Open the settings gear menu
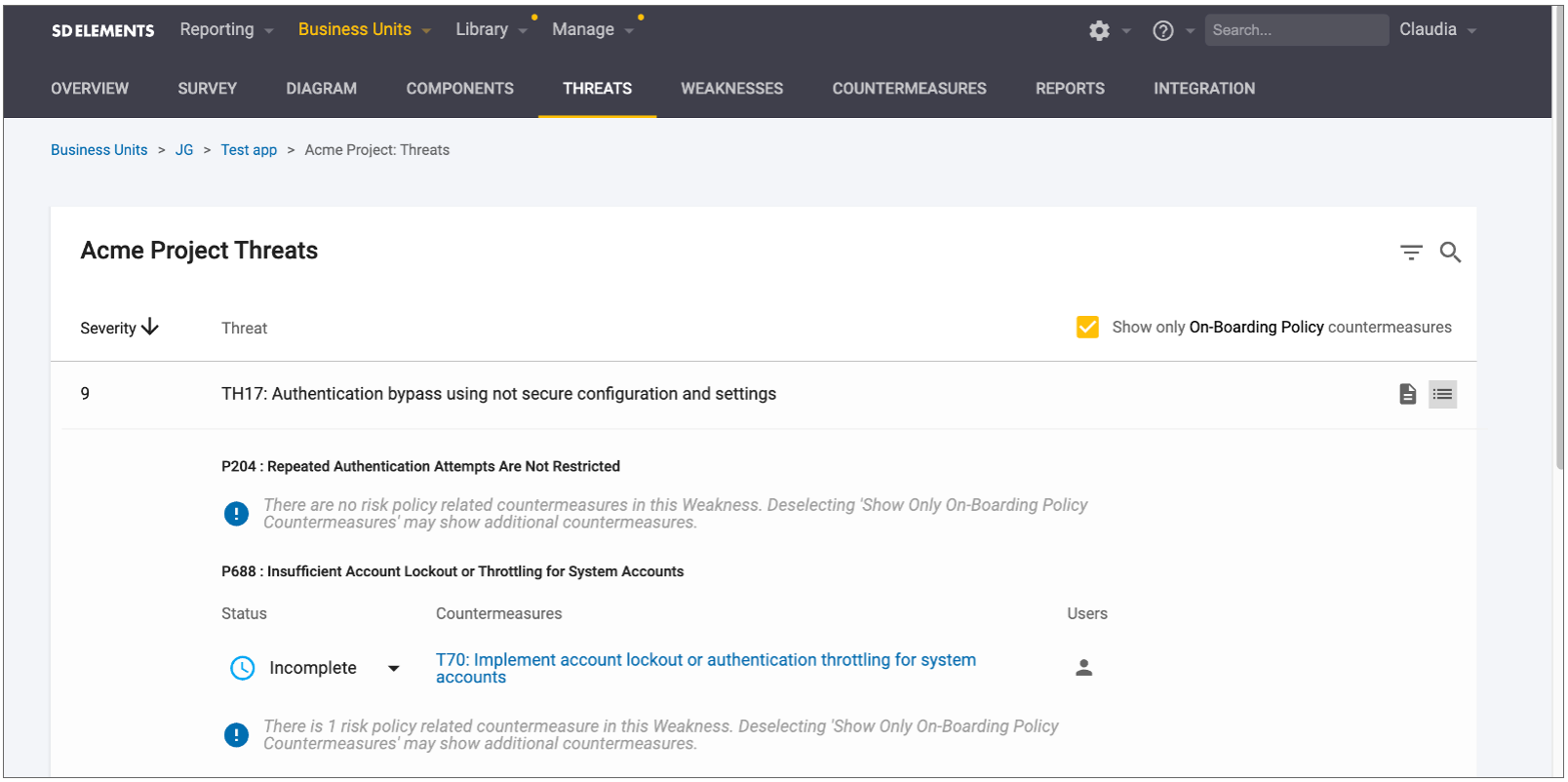This screenshot has width=1568, height=782. tap(1099, 30)
